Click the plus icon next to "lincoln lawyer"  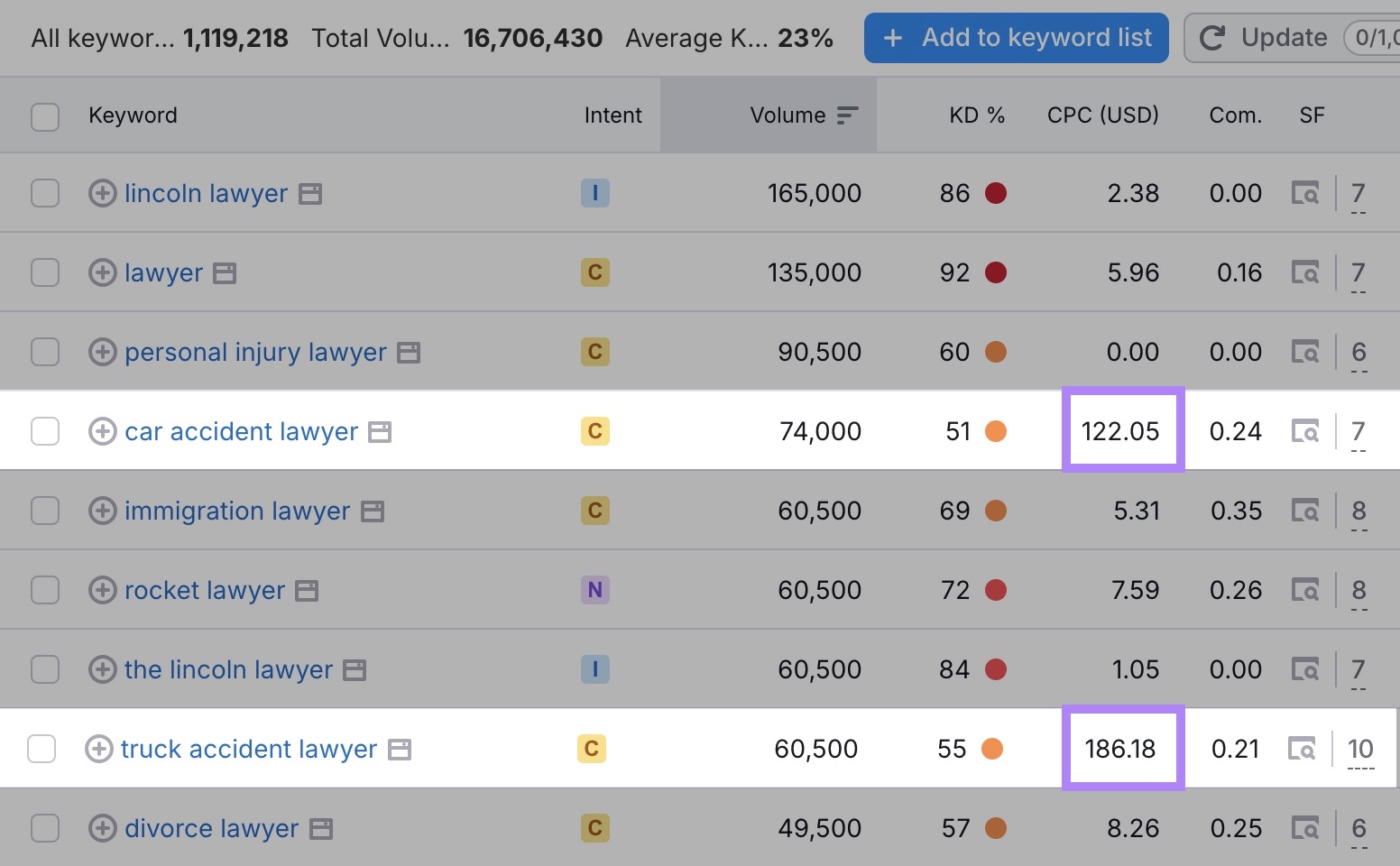pyautogui.click(x=102, y=192)
